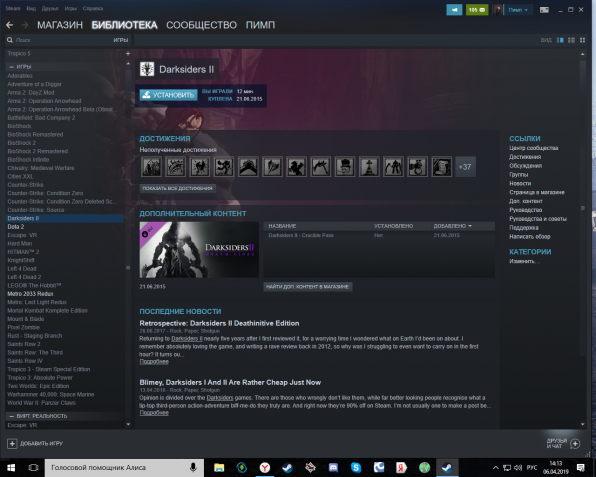596x477 pixels.
Task: Open the green inbox notifications button
Action: 477,10
